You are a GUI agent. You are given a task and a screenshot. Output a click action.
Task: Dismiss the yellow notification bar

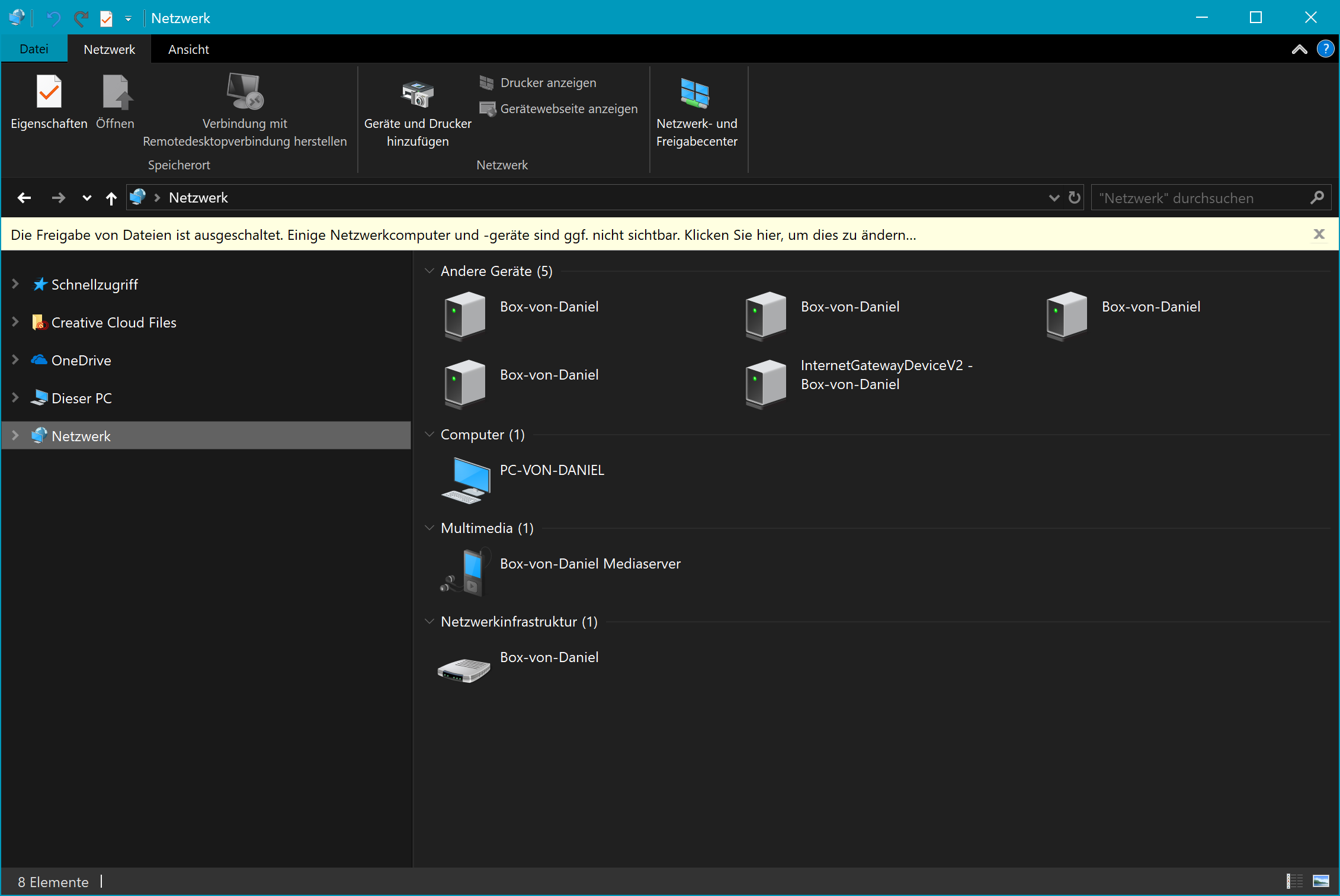[1319, 235]
